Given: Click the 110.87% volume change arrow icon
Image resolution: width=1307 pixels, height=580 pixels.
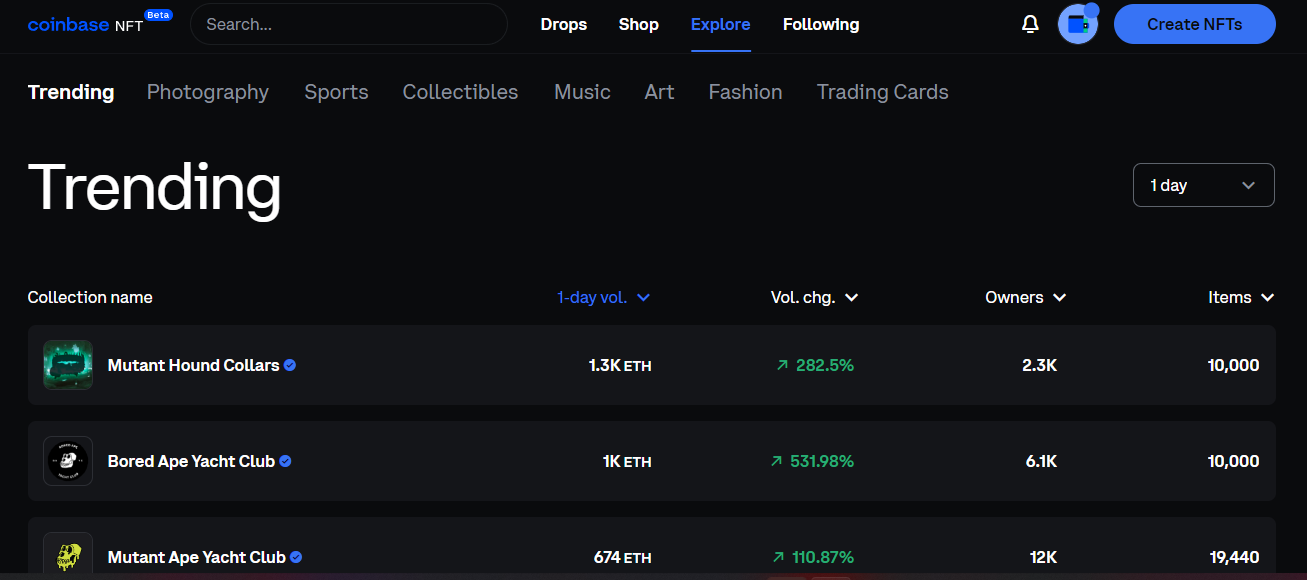Looking at the screenshot, I should 779,558.
